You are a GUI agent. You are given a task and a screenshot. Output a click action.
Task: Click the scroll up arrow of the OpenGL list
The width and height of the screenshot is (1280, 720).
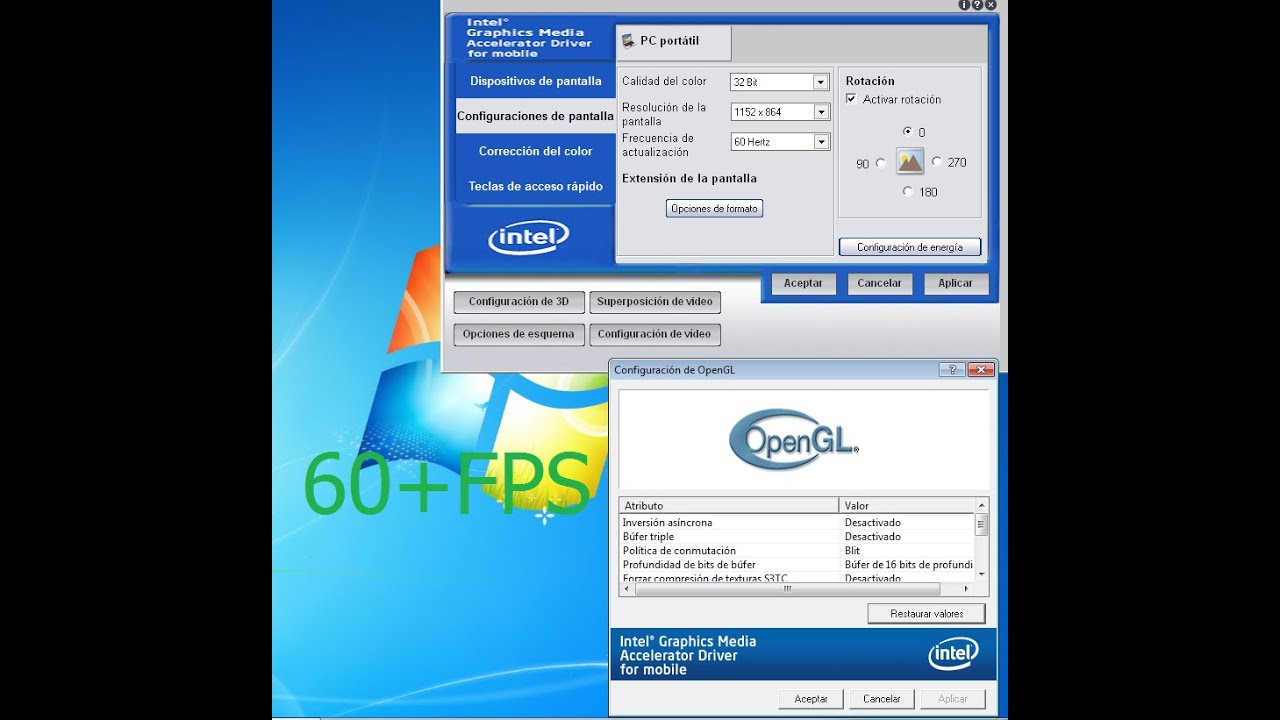tap(981, 505)
